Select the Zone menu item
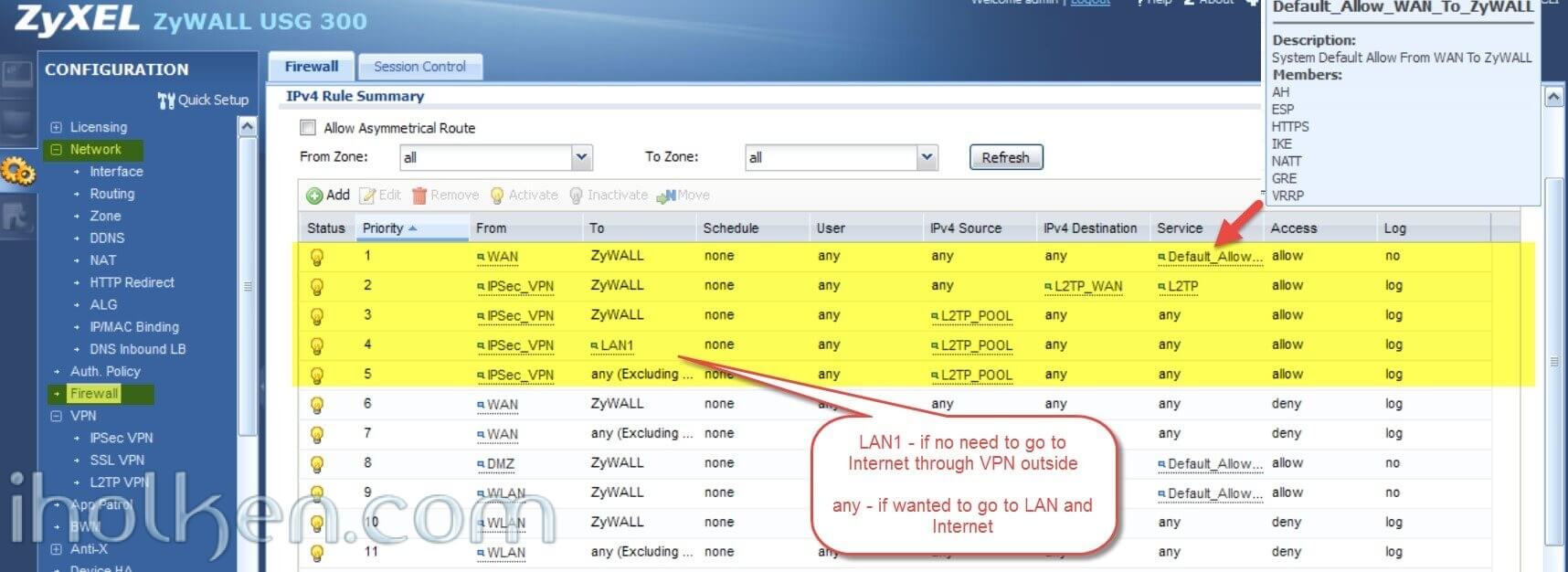This screenshot has height=572, width=1568. coord(105,216)
